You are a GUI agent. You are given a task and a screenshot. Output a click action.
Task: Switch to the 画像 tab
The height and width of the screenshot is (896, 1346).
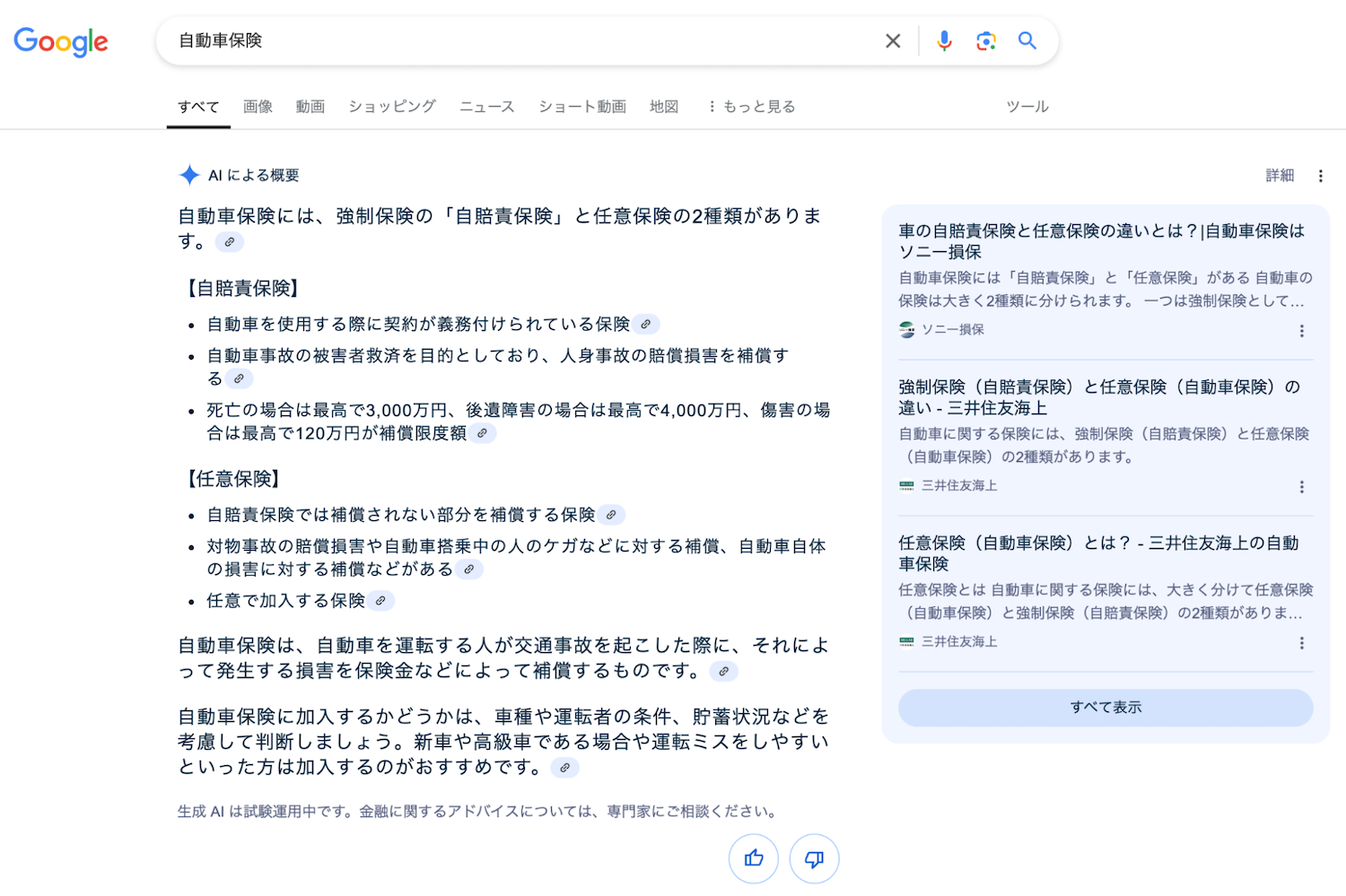coord(258,106)
